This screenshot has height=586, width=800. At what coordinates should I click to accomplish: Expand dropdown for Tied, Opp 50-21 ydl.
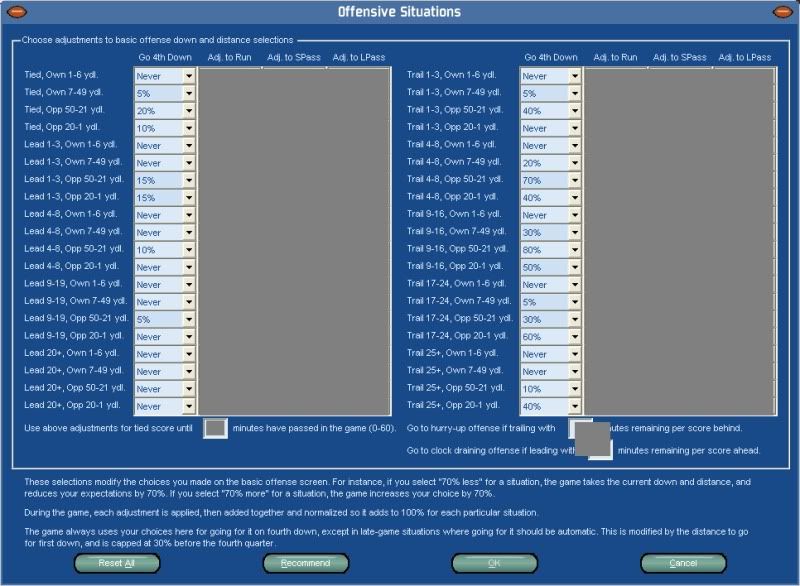tap(189, 111)
